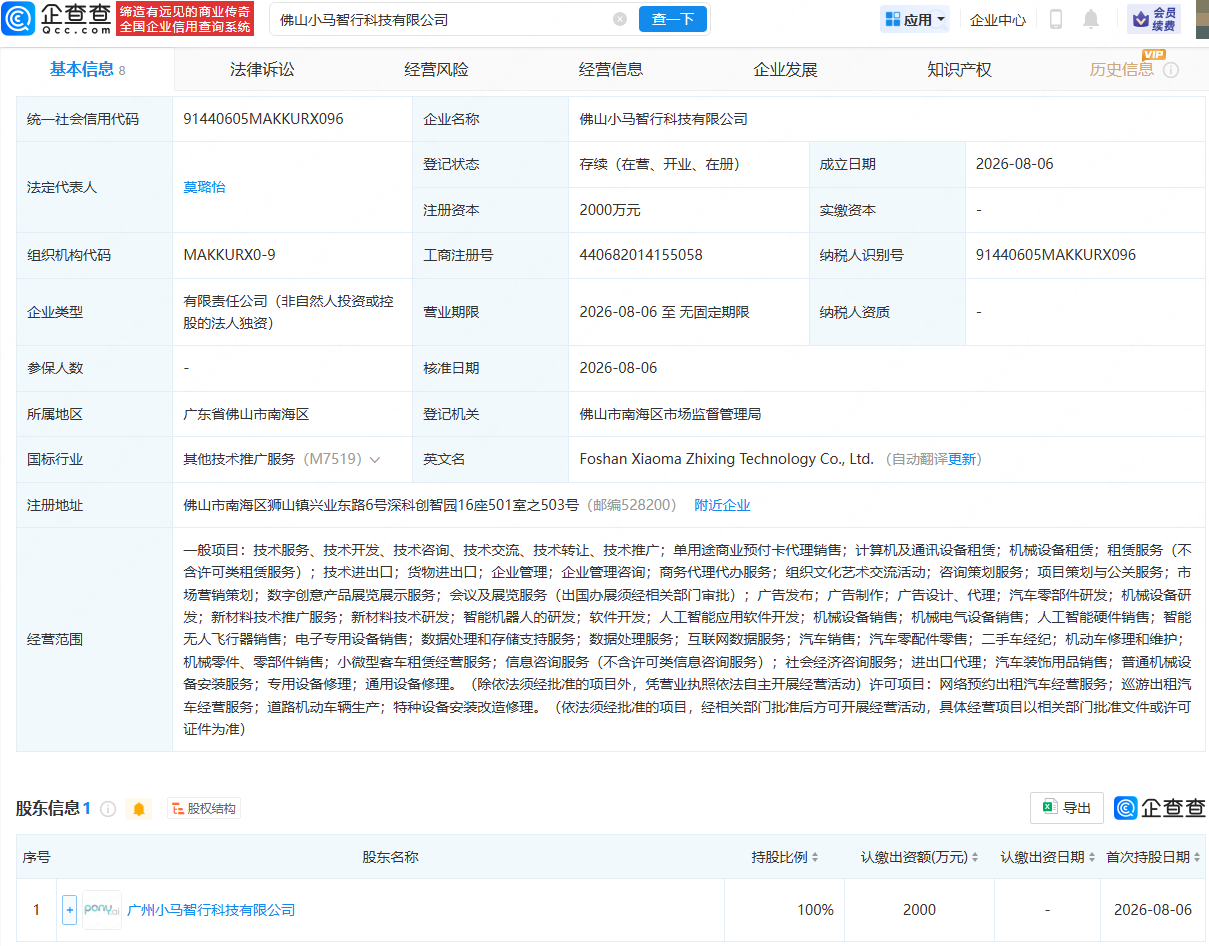This screenshot has height=946, width=1209.
Task: Click the Qcc.com logo in header
Action: pyautogui.click(x=54, y=19)
